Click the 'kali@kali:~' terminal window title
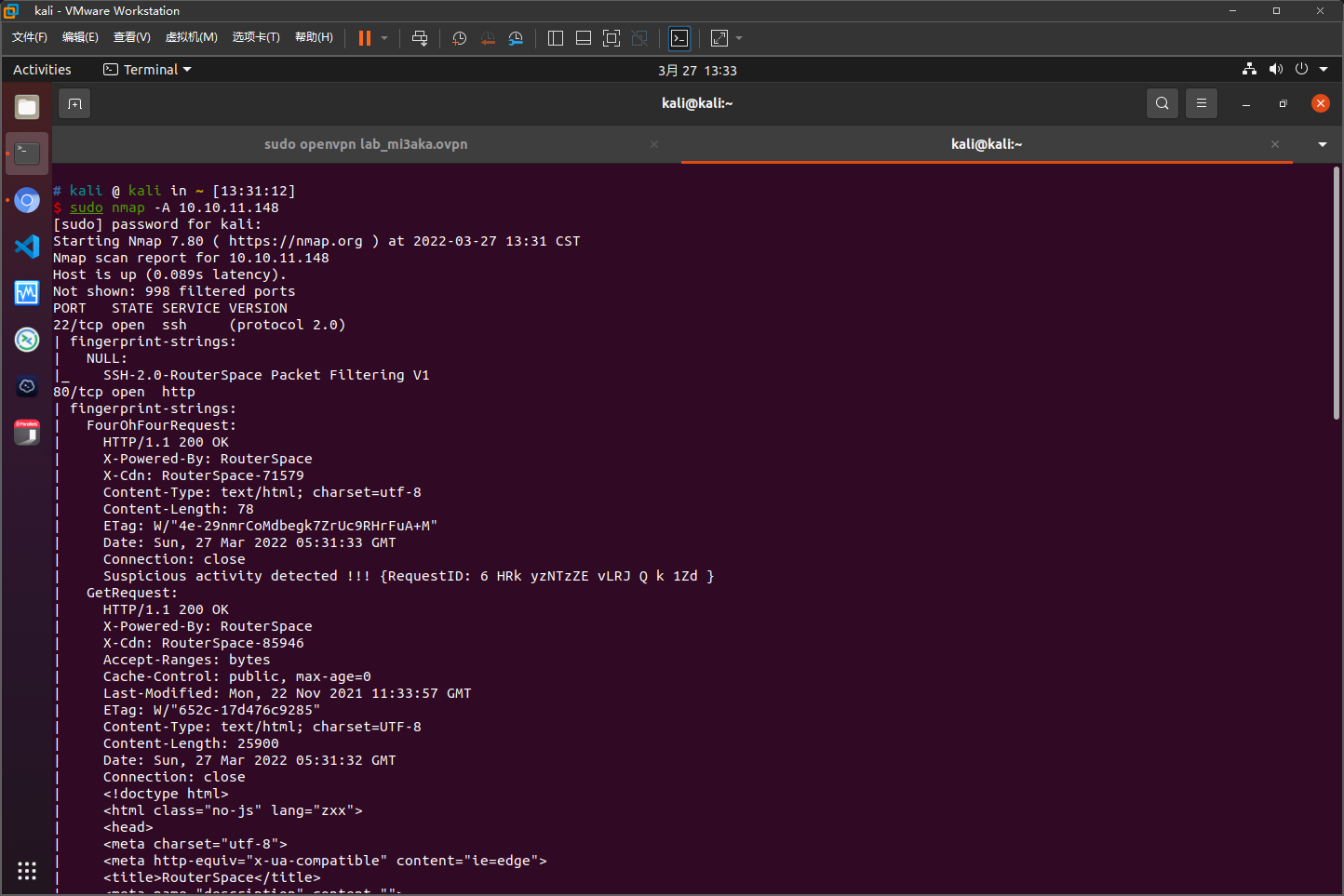Viewport: 1344px width, 896px height. pyautogui.click(x=697, y=103)
